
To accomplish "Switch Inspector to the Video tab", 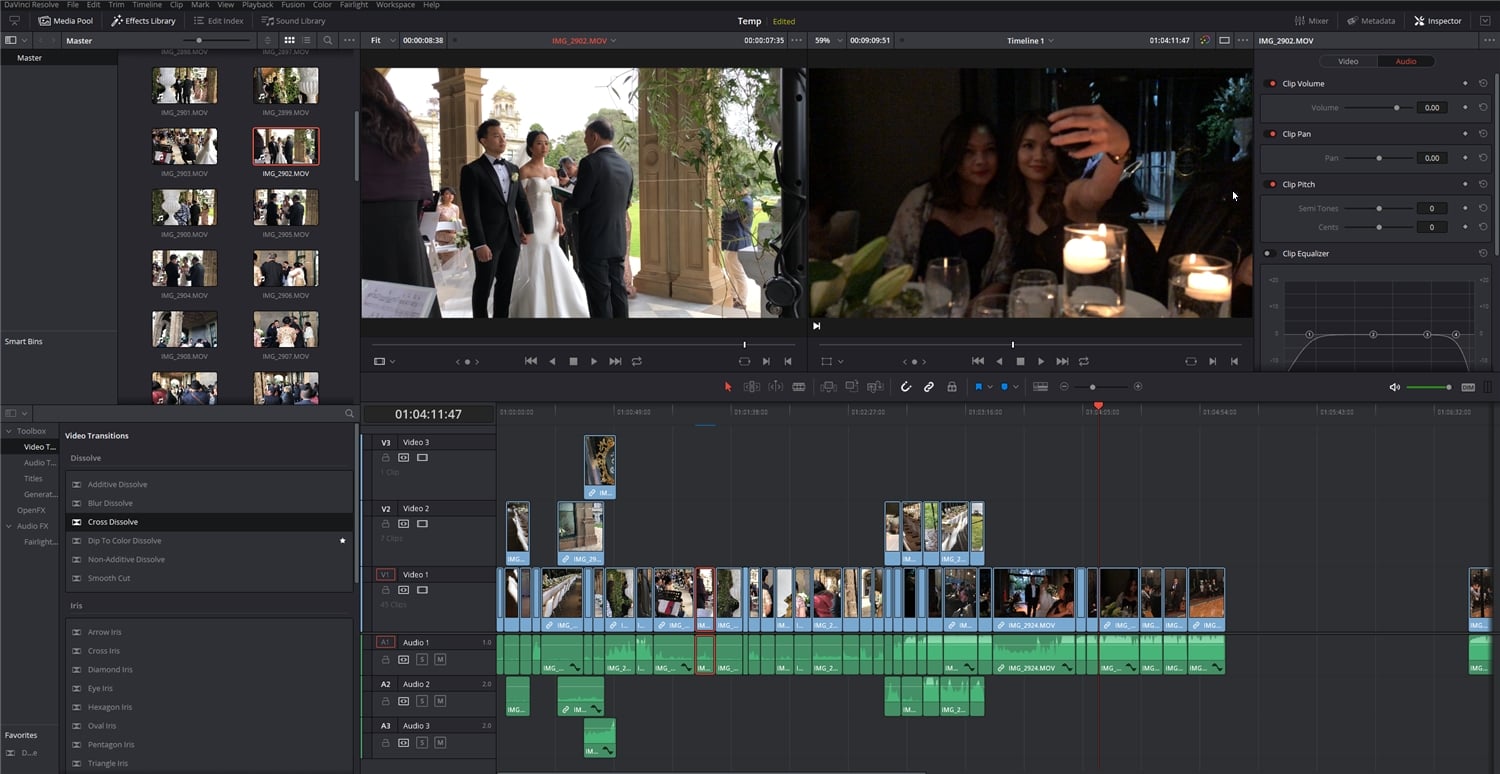I will pos(1348,61).
